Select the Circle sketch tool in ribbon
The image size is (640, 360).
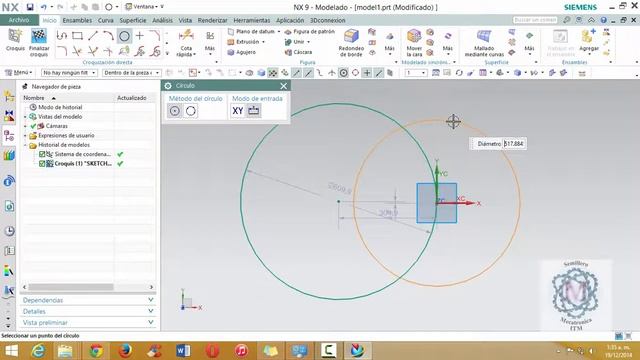tap(124, 36)
